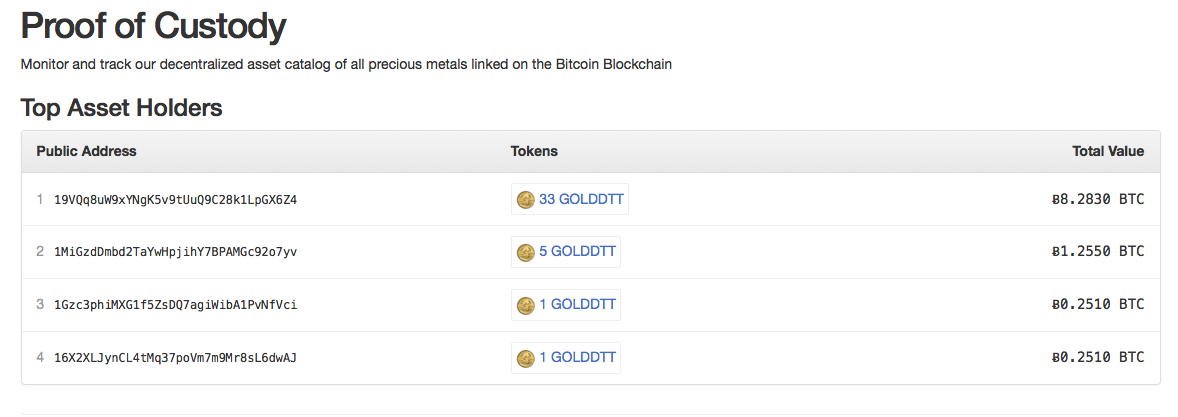1178x417 pixels.
Task: Click the gold coin icon in row 3
Action: (x=526, y=305)
